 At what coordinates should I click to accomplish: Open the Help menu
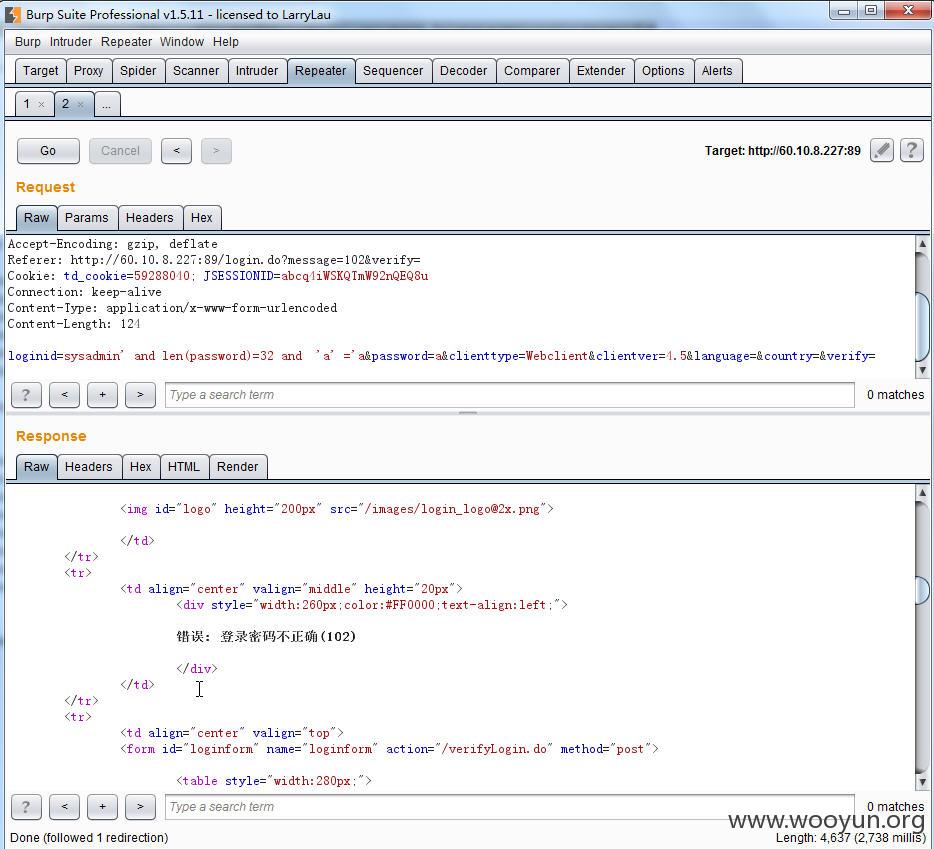point(226,42)
